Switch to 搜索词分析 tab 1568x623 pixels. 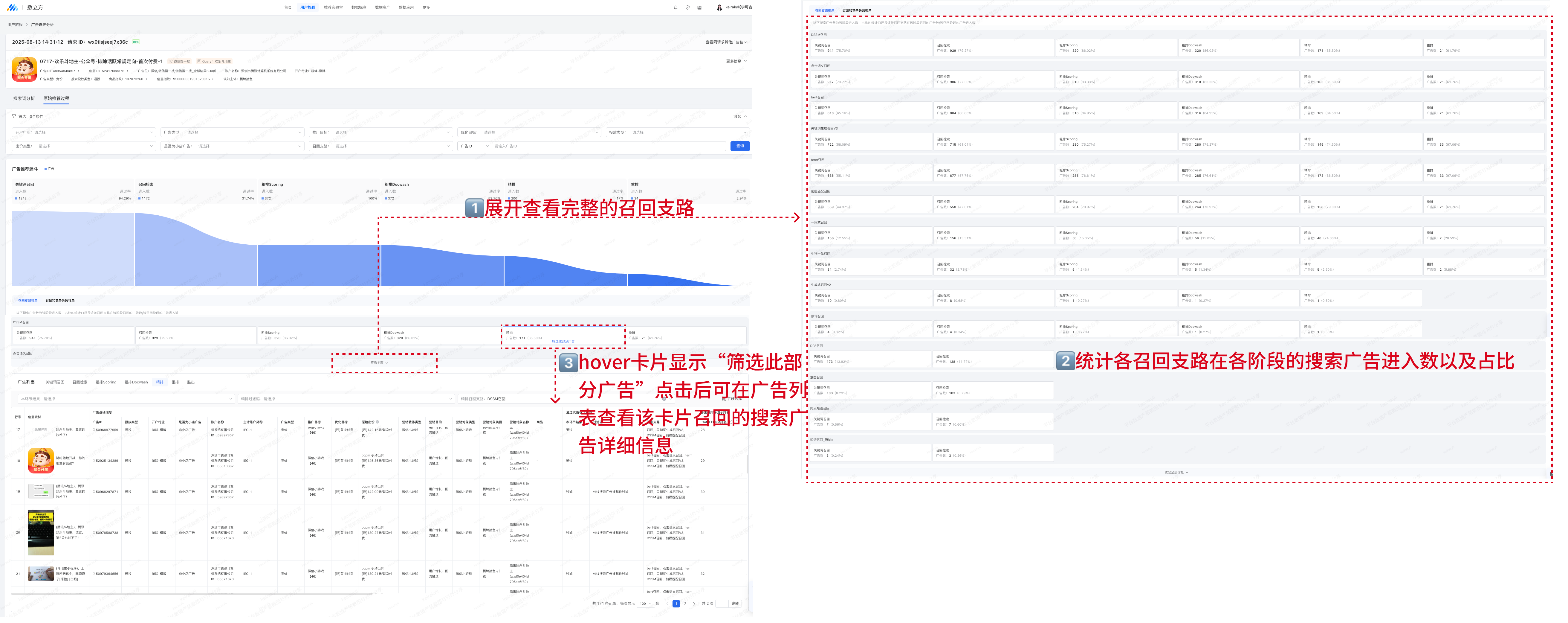pos(24,98)
